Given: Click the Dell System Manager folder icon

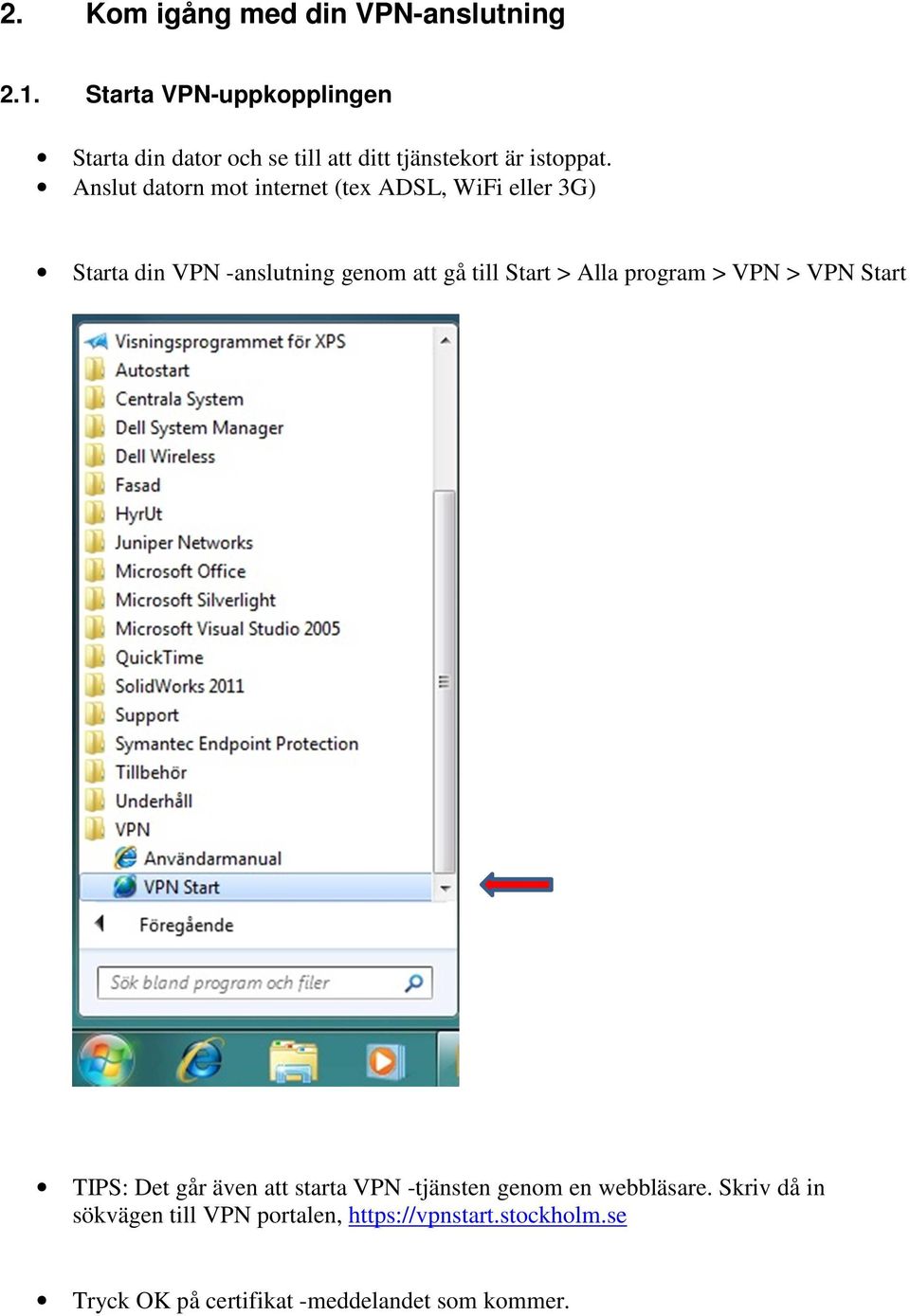Looking at the screenshot, I should pos(95,427).
